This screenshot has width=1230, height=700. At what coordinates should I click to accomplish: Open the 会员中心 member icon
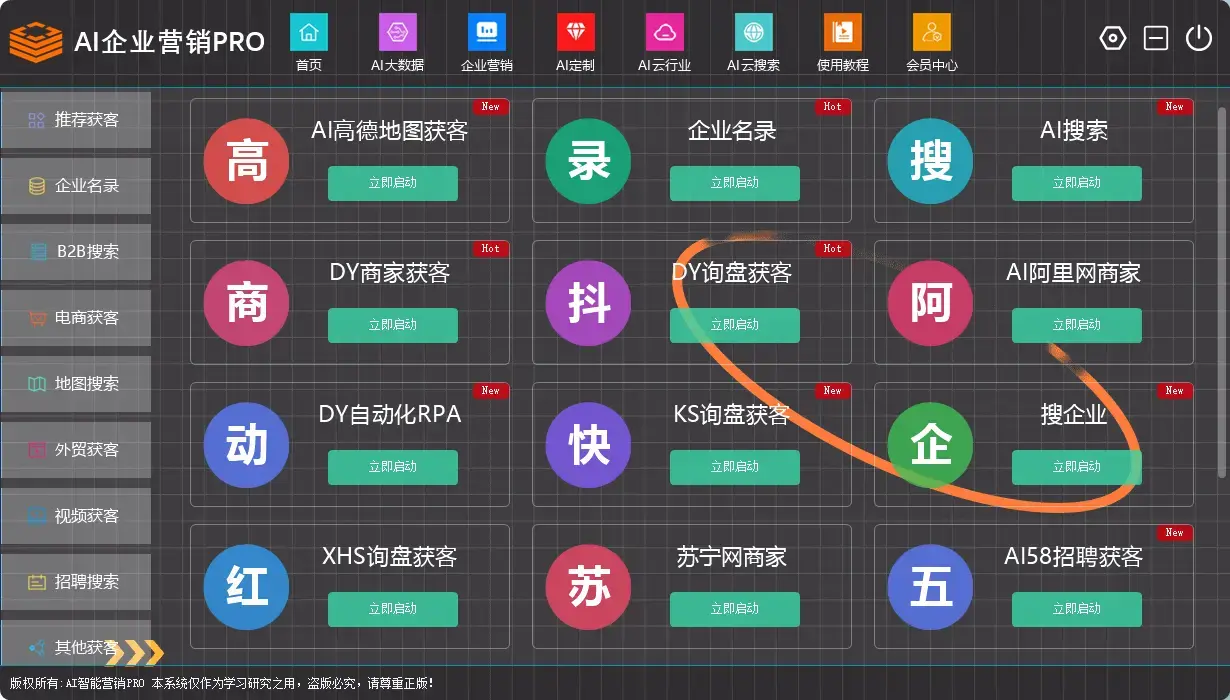932,32
